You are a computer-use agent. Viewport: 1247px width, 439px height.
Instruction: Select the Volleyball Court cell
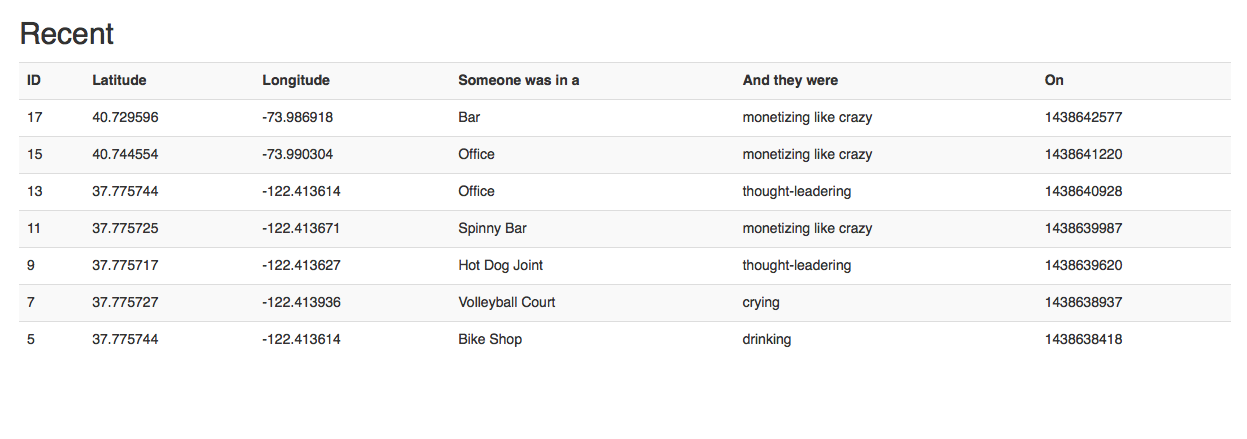(507, 302)
